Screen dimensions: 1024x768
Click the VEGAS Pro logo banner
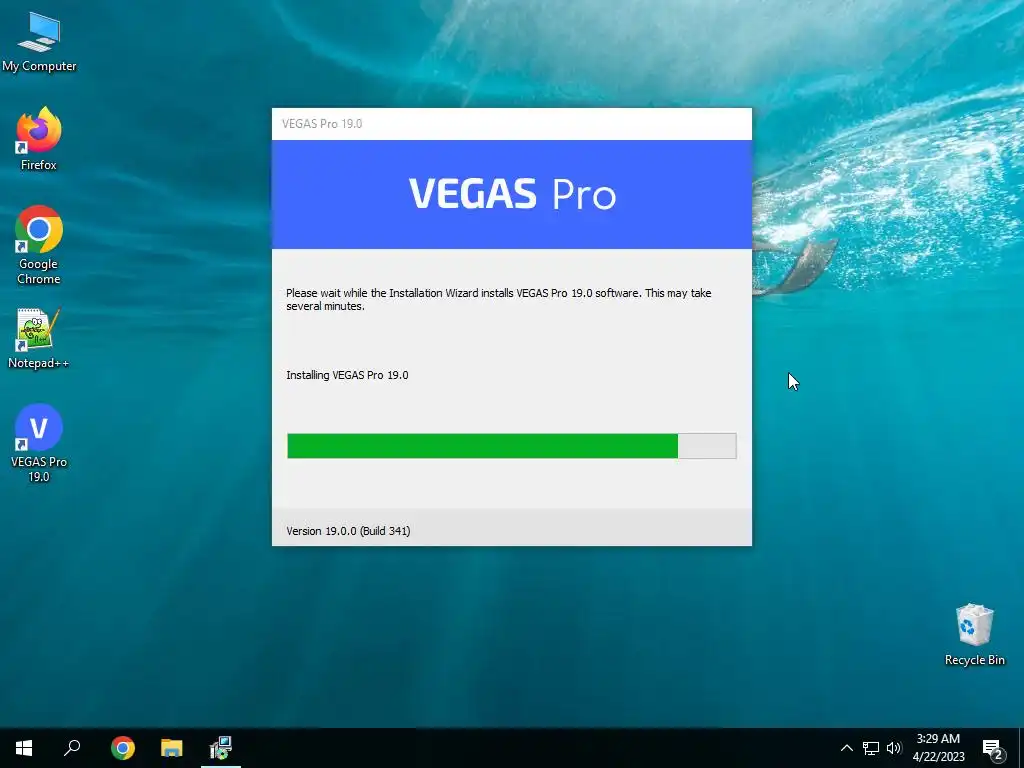click(512, 195)
